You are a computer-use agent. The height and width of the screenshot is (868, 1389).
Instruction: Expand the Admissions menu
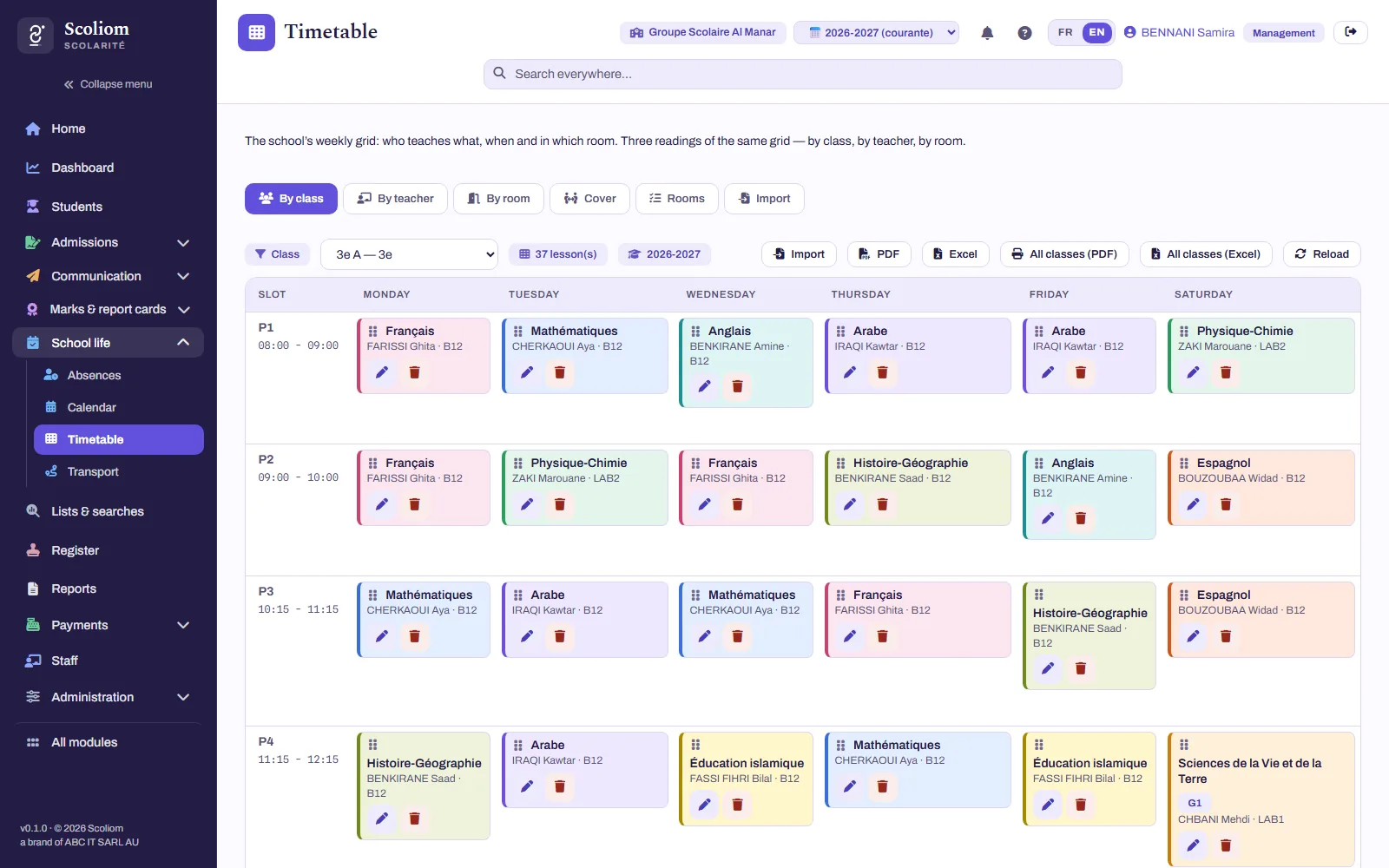109,242
